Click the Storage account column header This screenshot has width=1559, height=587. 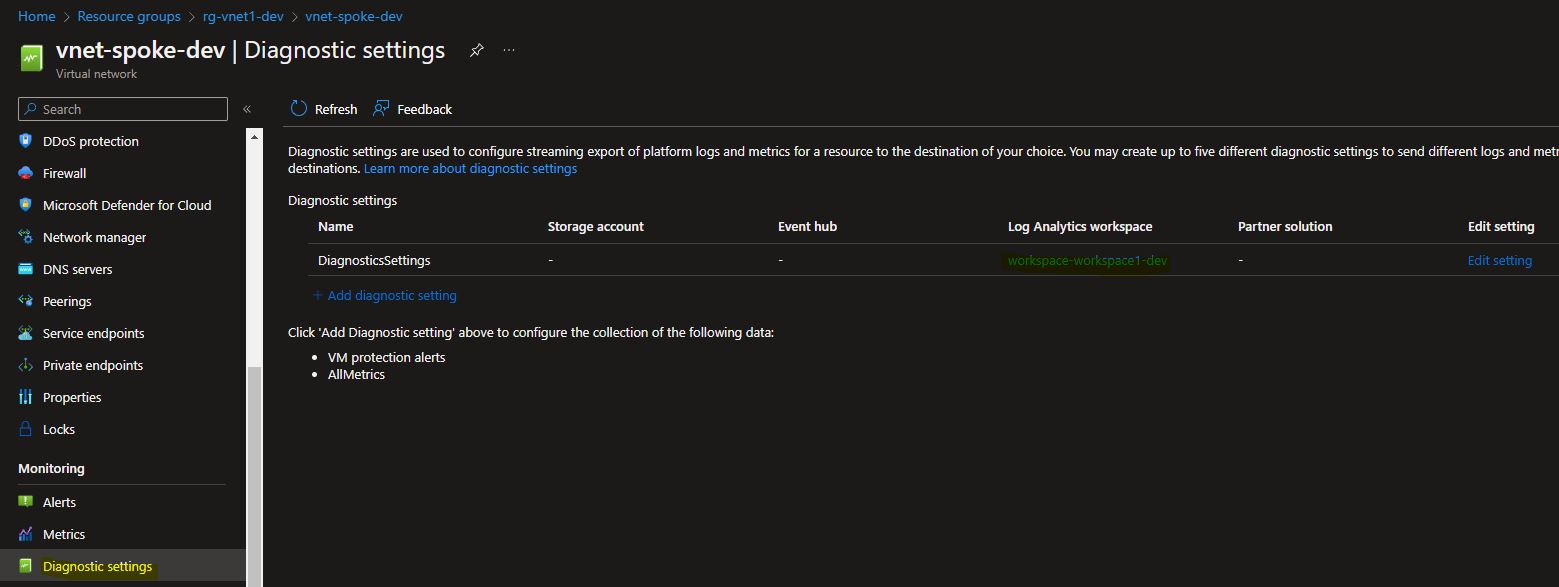pos(596,226)
